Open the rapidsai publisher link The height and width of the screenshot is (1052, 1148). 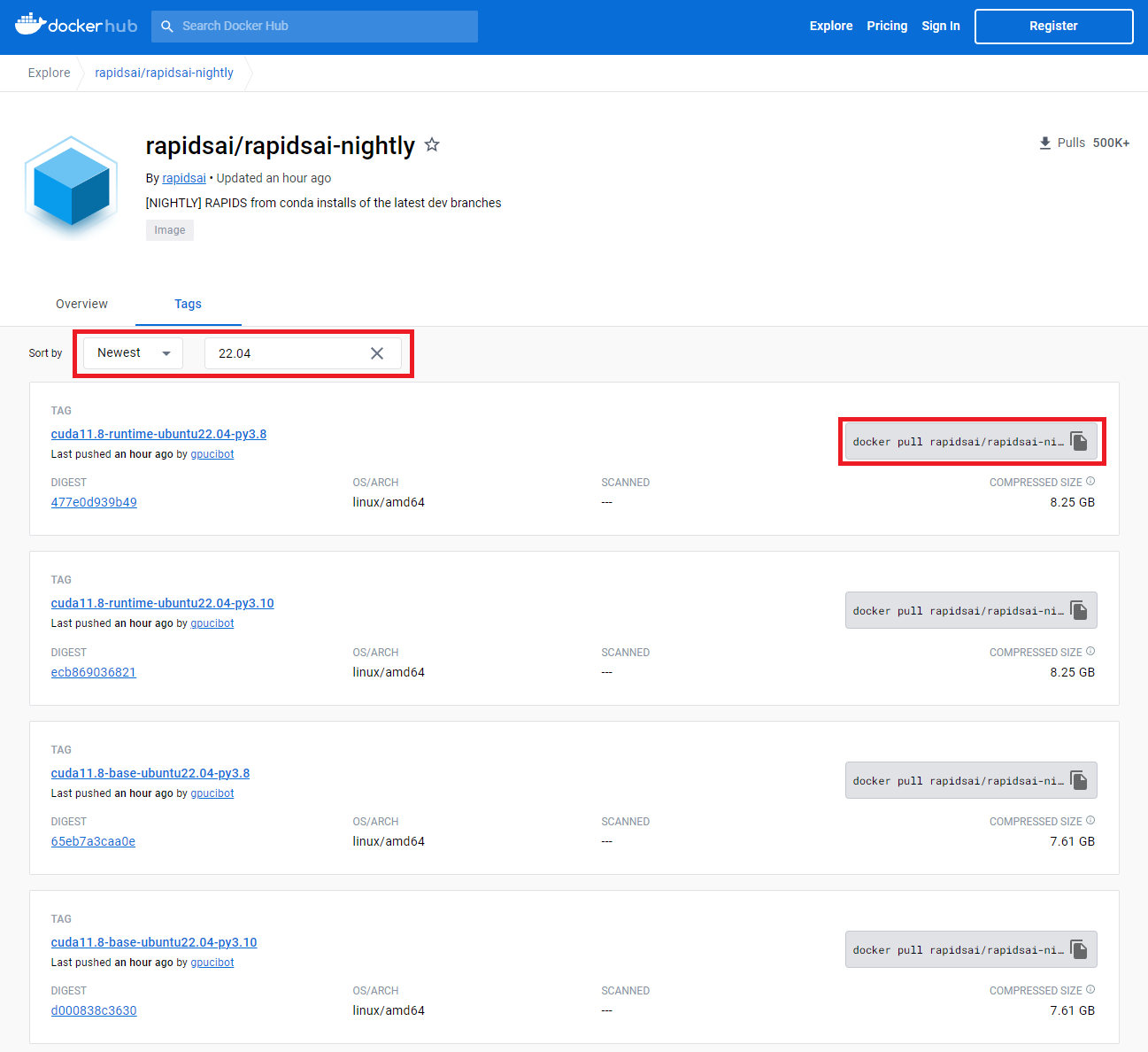coord(184,178)
